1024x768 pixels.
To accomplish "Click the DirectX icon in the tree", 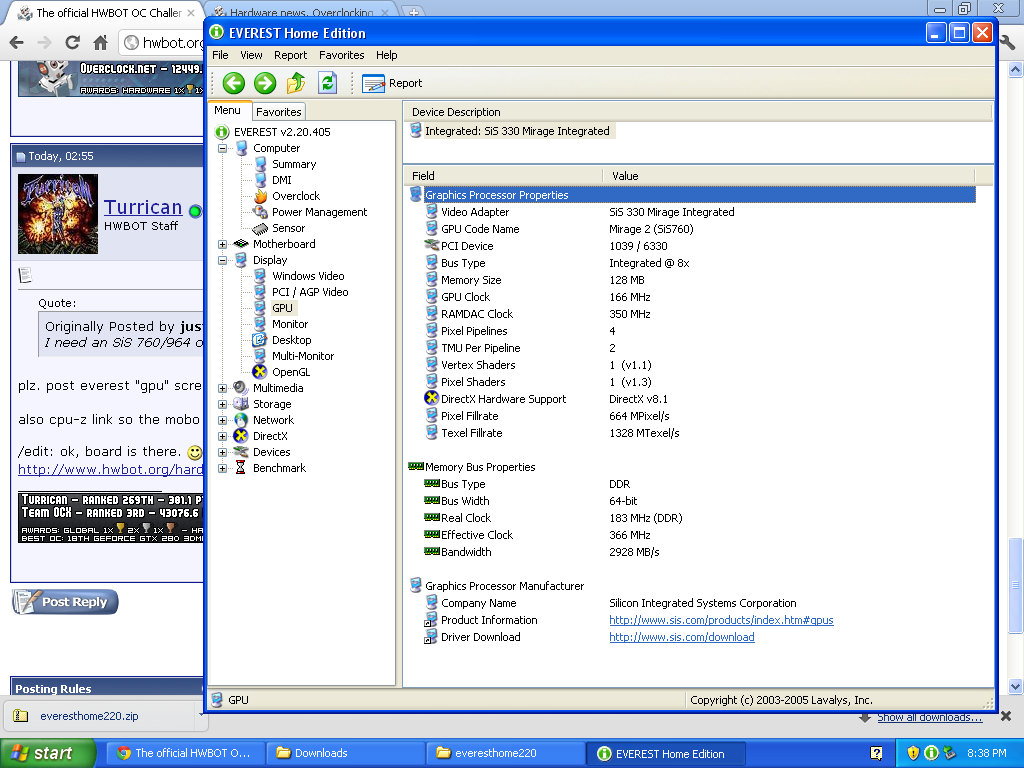I will pos(241,436).
